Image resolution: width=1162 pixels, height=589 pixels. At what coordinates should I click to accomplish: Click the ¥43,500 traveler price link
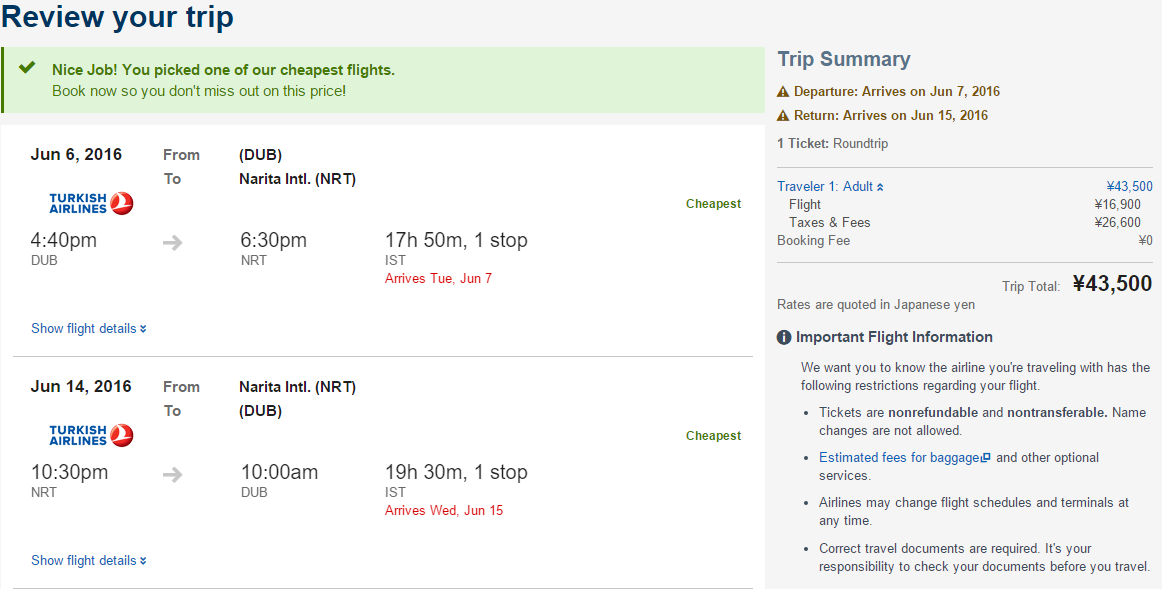[x=1129, y=187]
